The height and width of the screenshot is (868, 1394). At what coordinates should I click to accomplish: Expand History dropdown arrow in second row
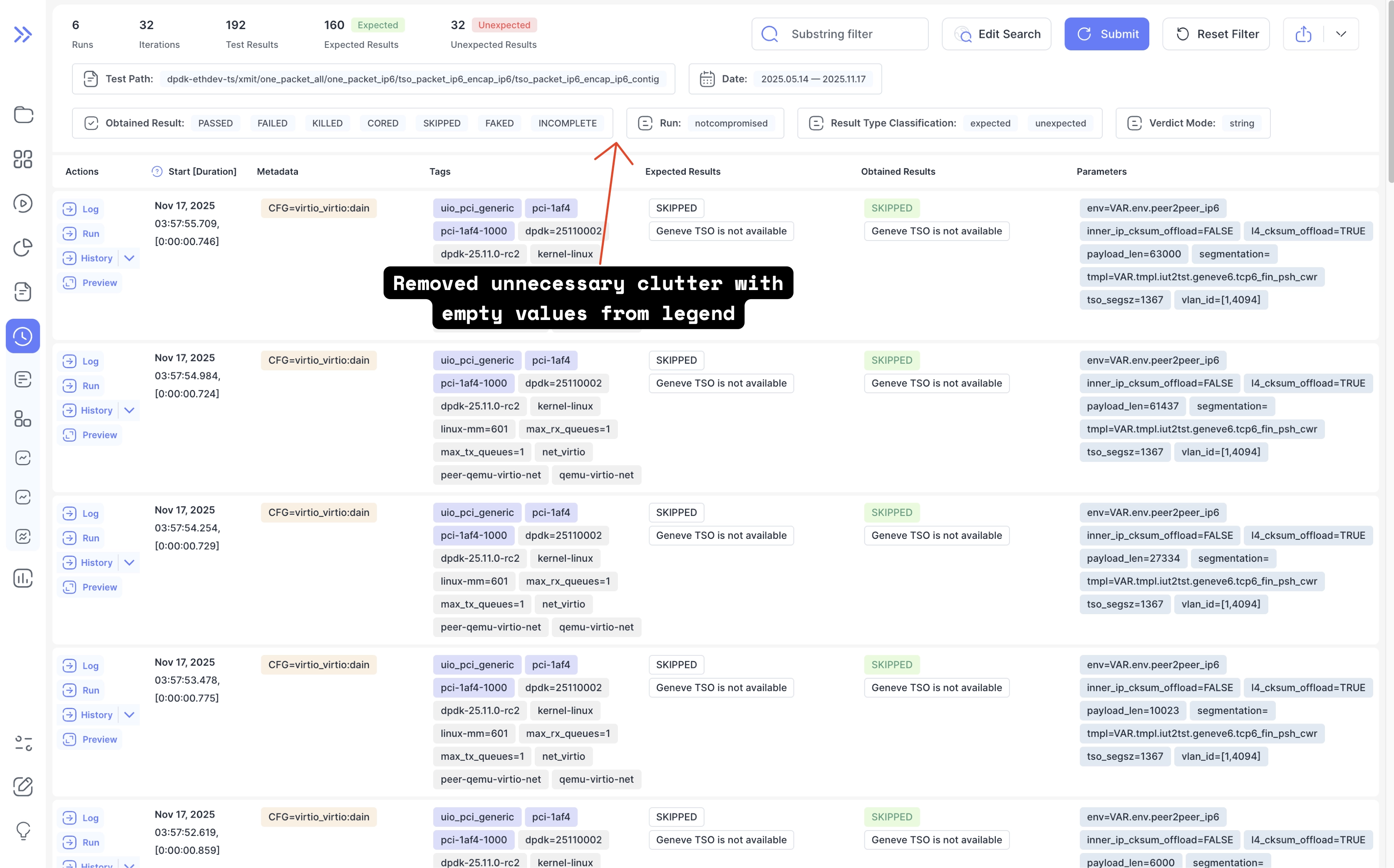(129, 410)
